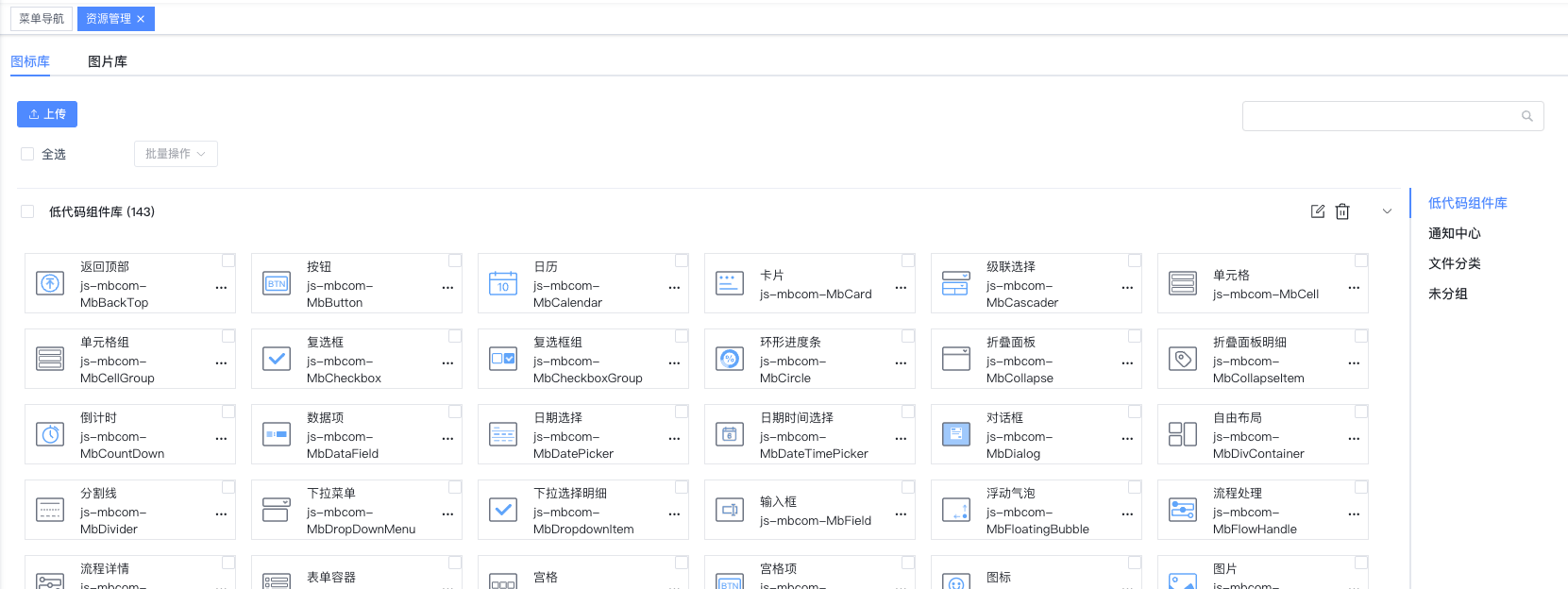
Task: Click the 折叠面板 MbCollapse component icon
Action: click(x=956, y=359)
